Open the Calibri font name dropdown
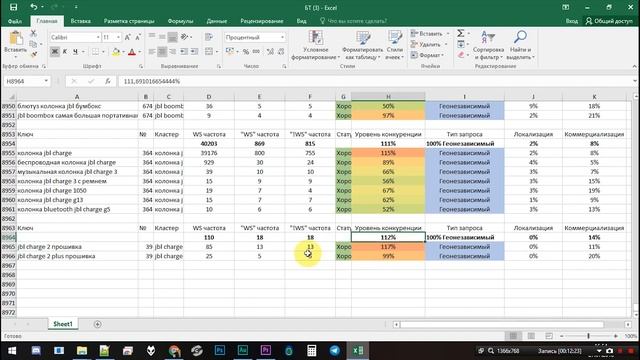The width and height of the screenshot is (640, 360). pos(98,37)
